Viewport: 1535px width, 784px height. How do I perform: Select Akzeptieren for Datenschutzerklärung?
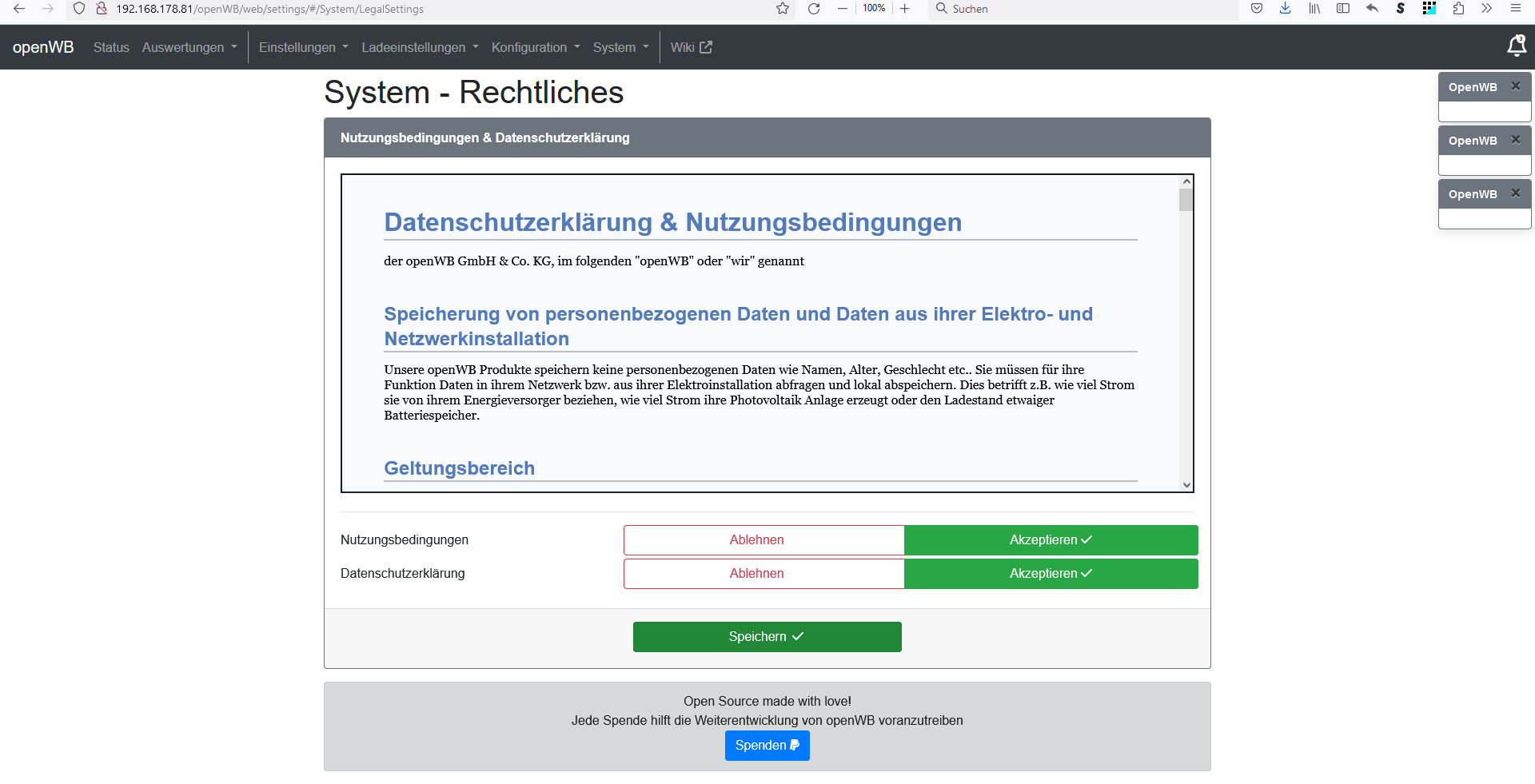coord(1051,574)
